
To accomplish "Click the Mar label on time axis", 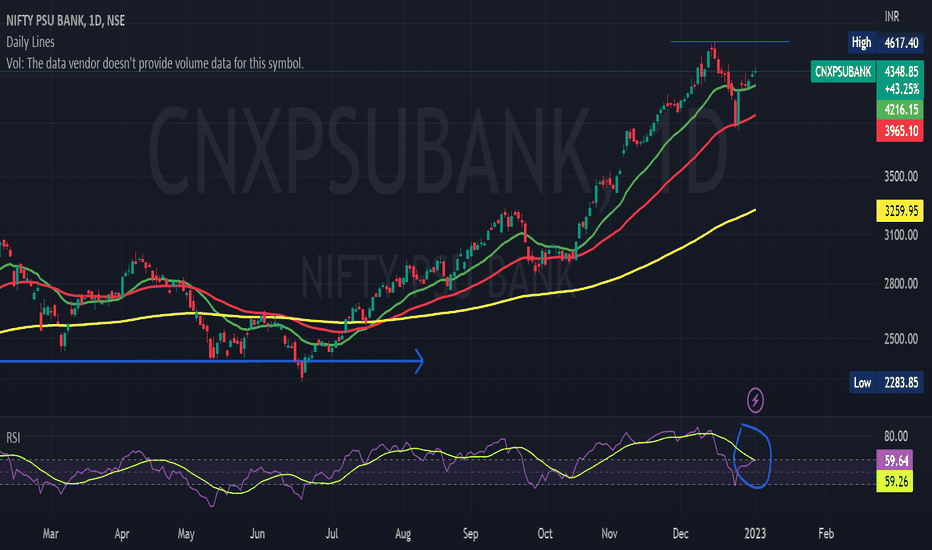I will (x=51, y=534).
